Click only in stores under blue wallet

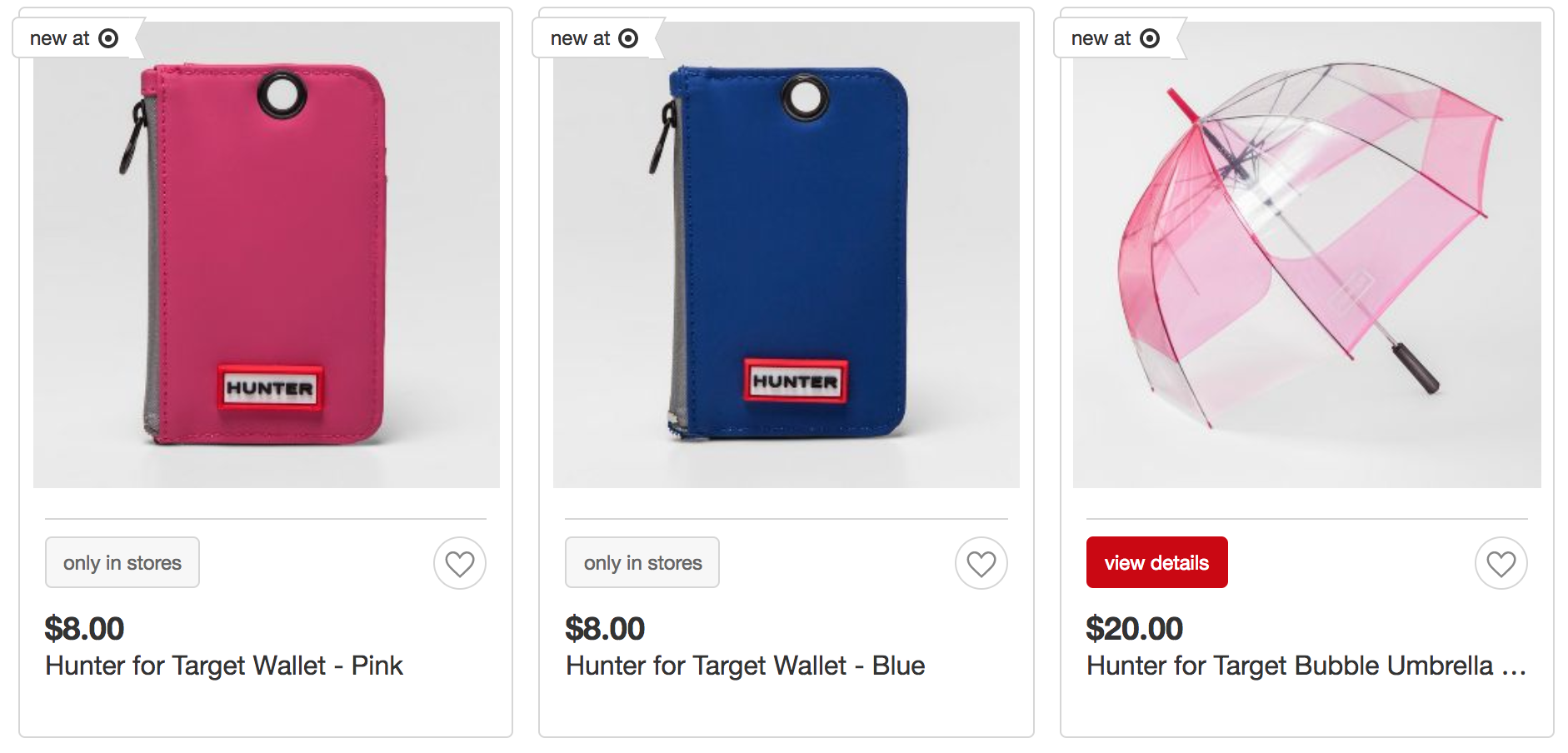642,563
